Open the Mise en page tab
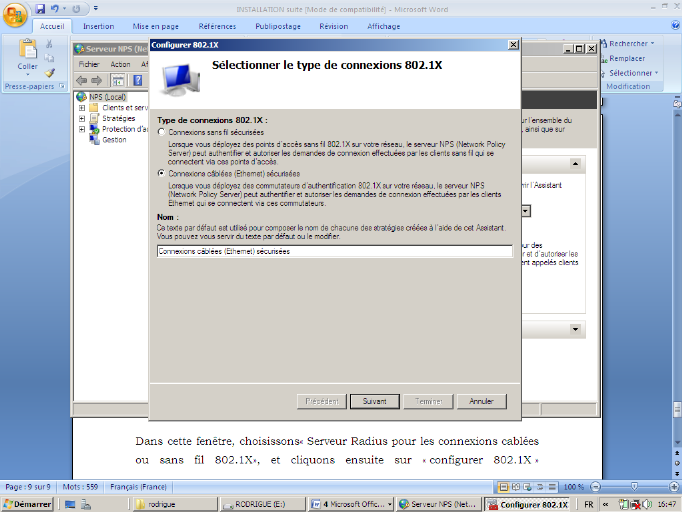This screenshot has width=682, height=512. (156, 27)
